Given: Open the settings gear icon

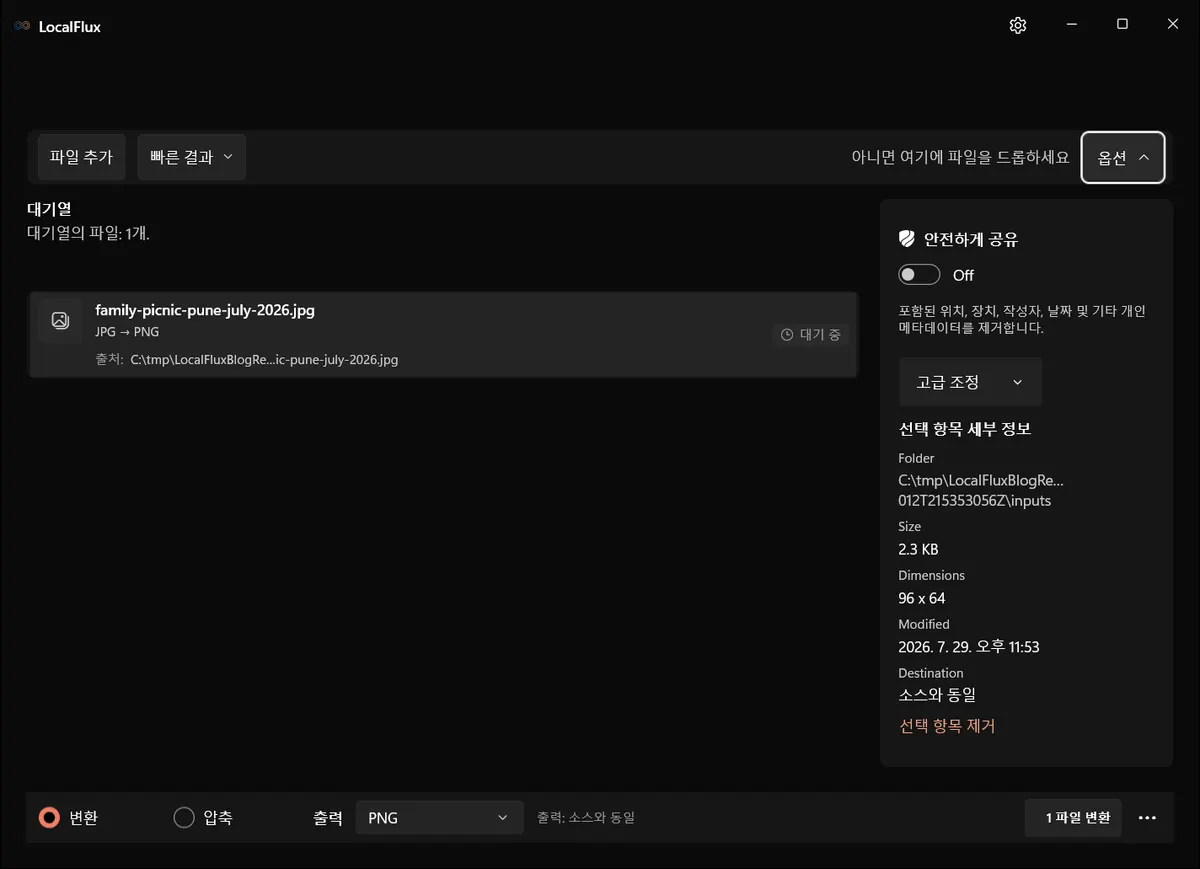Looking at the screenshot, I should click(1018, 26).
